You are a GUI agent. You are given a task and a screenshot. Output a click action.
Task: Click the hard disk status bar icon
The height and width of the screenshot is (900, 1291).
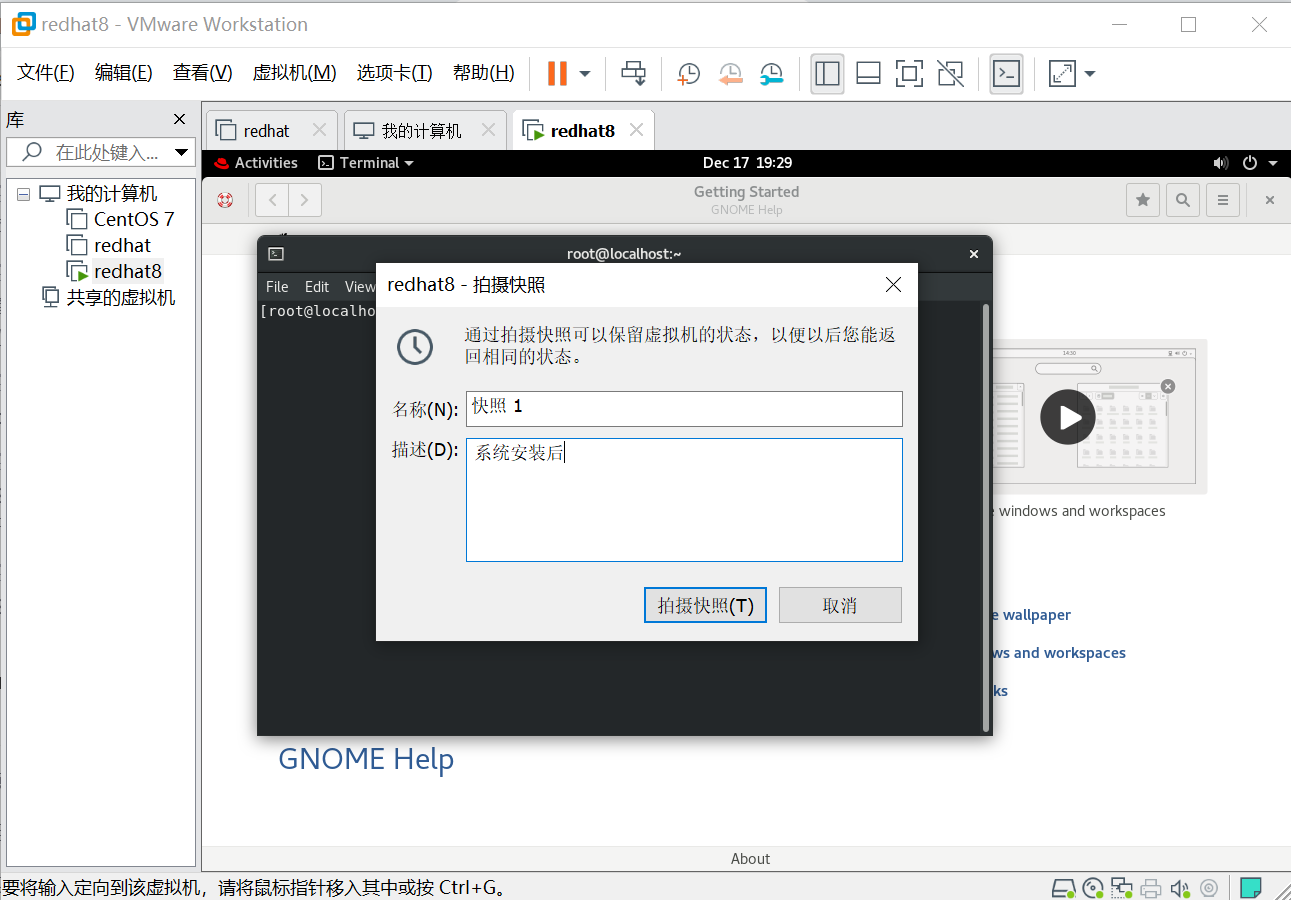[1064, 888]
